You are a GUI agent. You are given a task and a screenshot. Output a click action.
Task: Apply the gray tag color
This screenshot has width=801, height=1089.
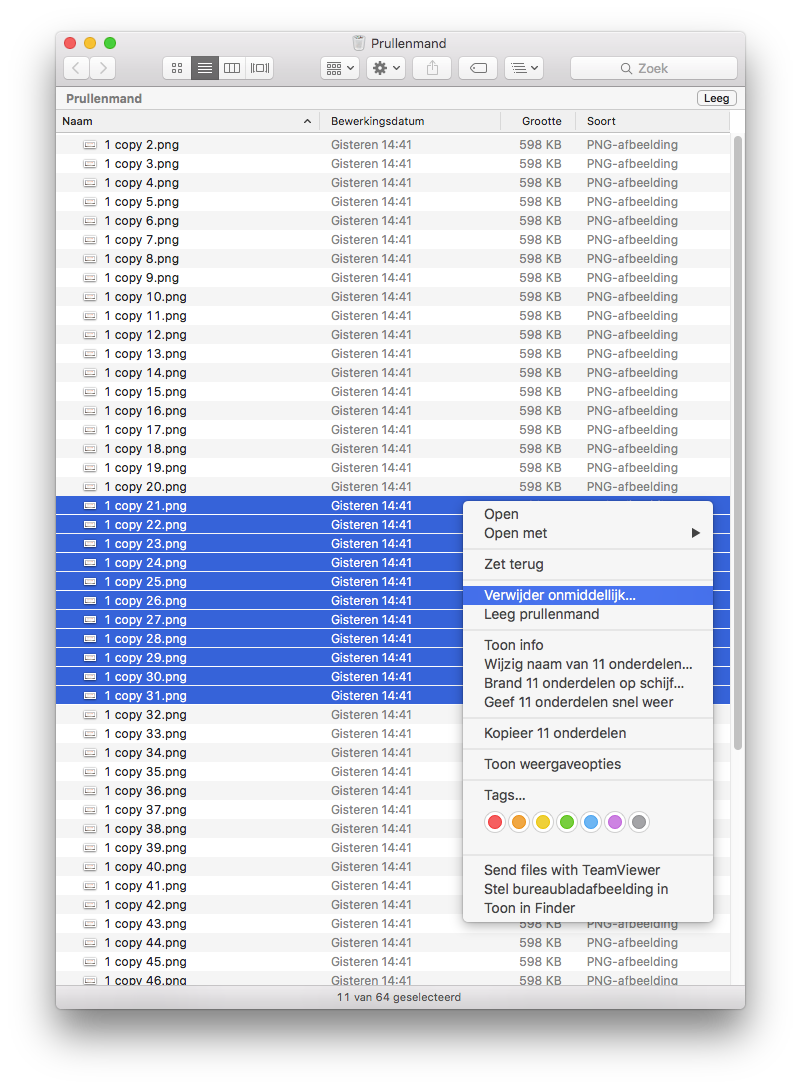click(x=639, y=822)
